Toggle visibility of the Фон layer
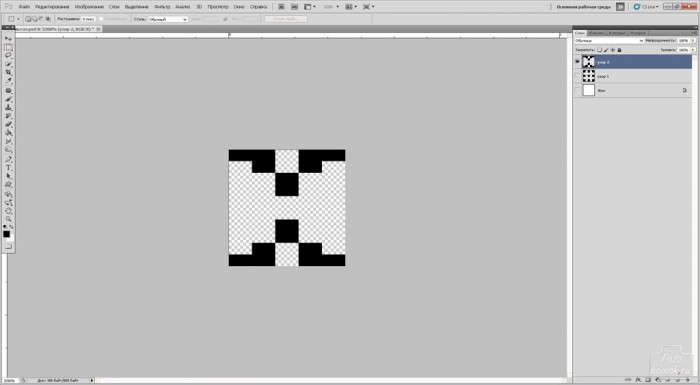This screenshot has width=700, height=385. coord(577,90)
